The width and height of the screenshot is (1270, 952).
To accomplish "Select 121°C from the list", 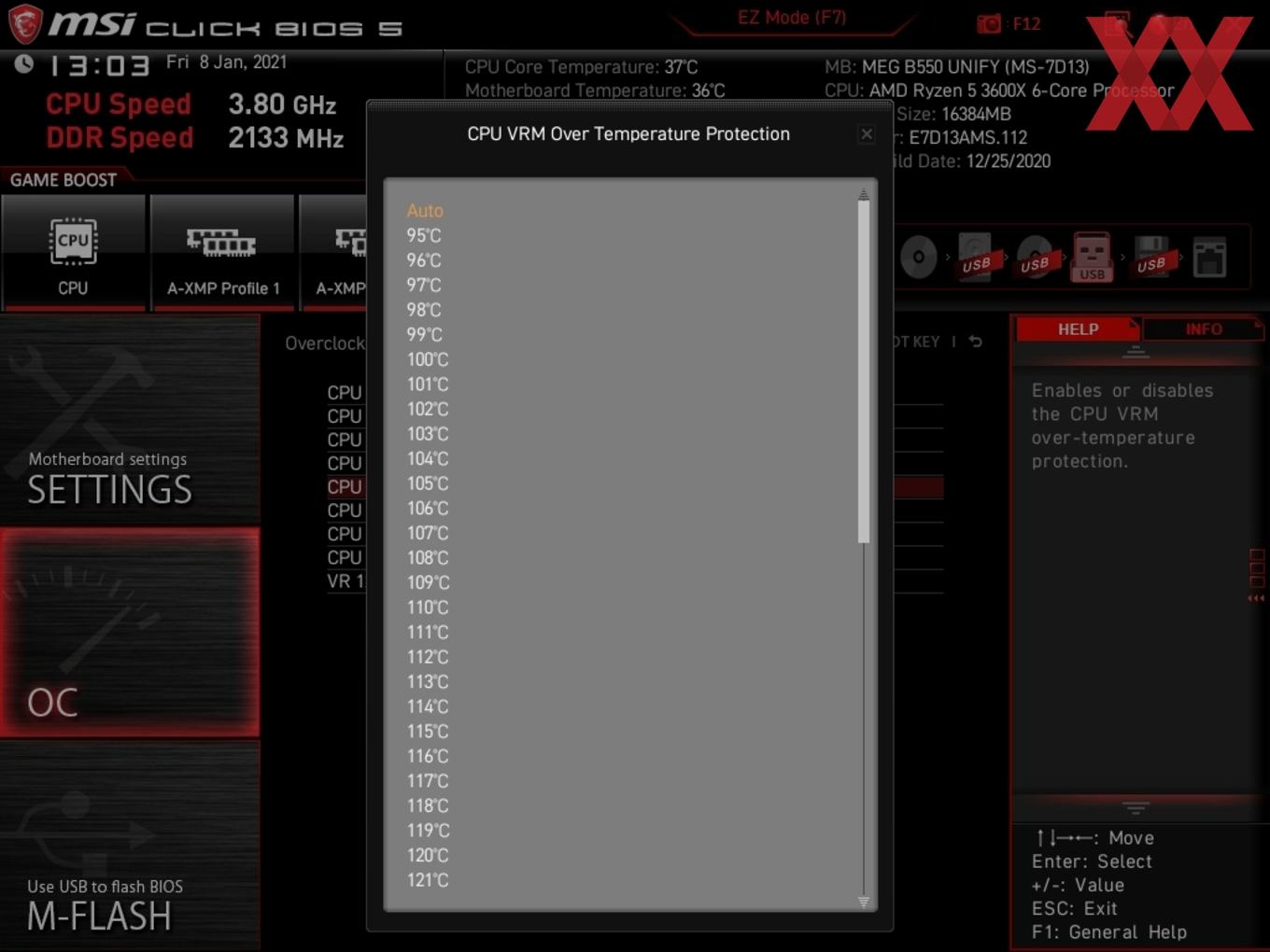I will [428, 879].
